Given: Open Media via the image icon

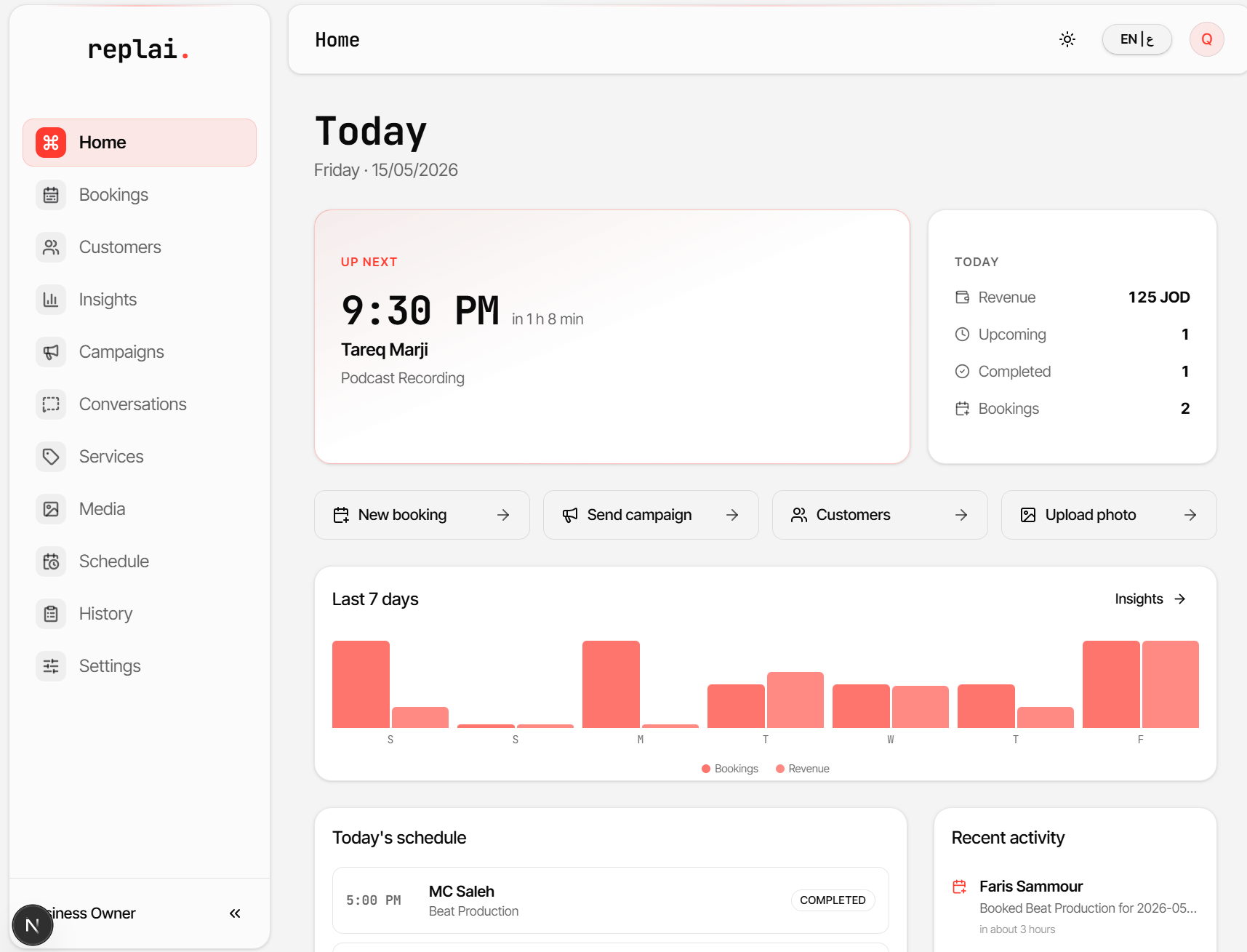Looking at the screenshot, I should pos(51,509).
